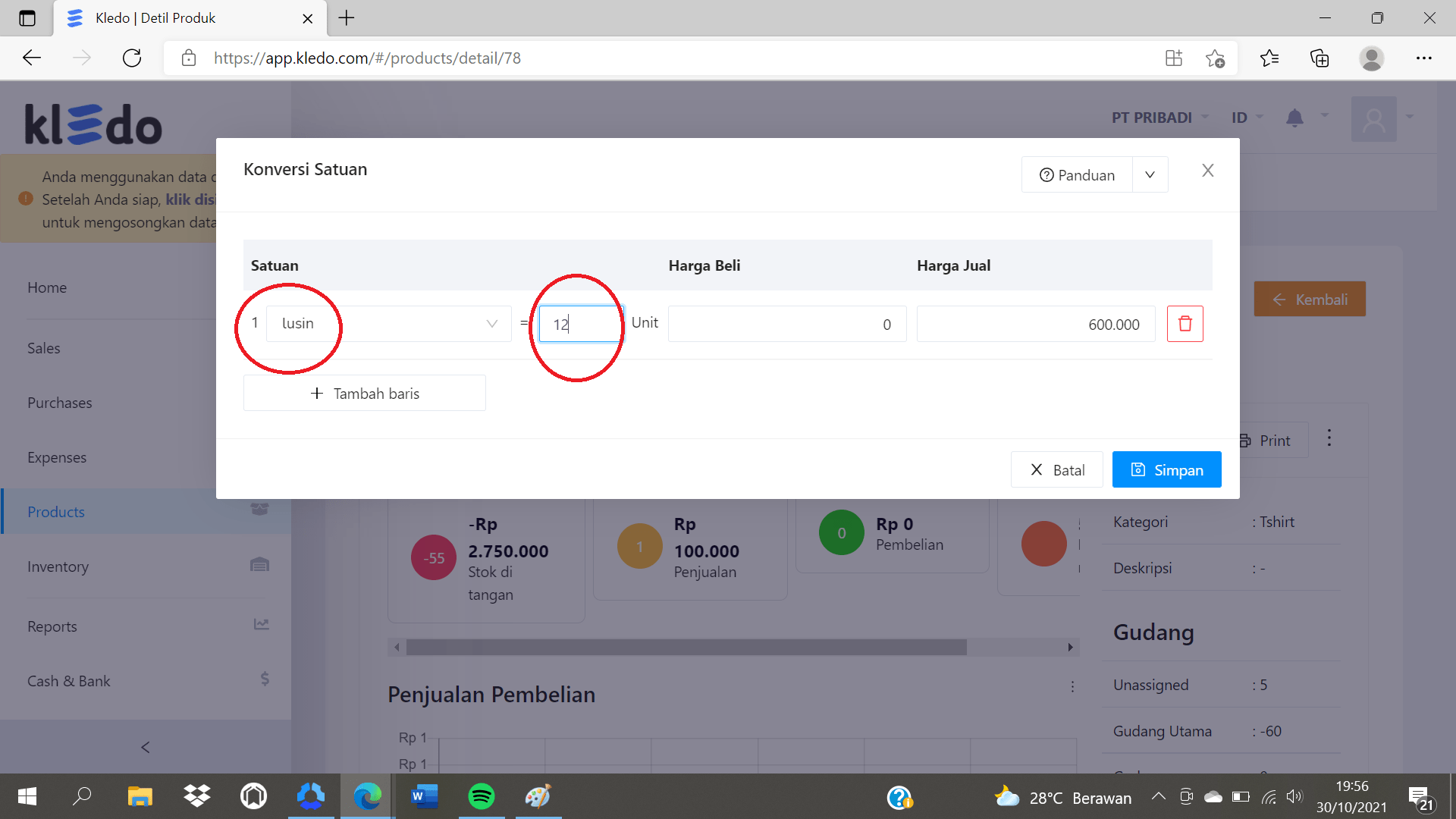Refresh the page with the reload icon
1456x819 pixels.
[132, 58]
